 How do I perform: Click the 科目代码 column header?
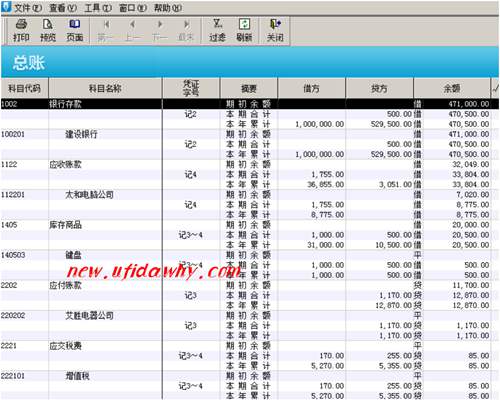(24, 88)
